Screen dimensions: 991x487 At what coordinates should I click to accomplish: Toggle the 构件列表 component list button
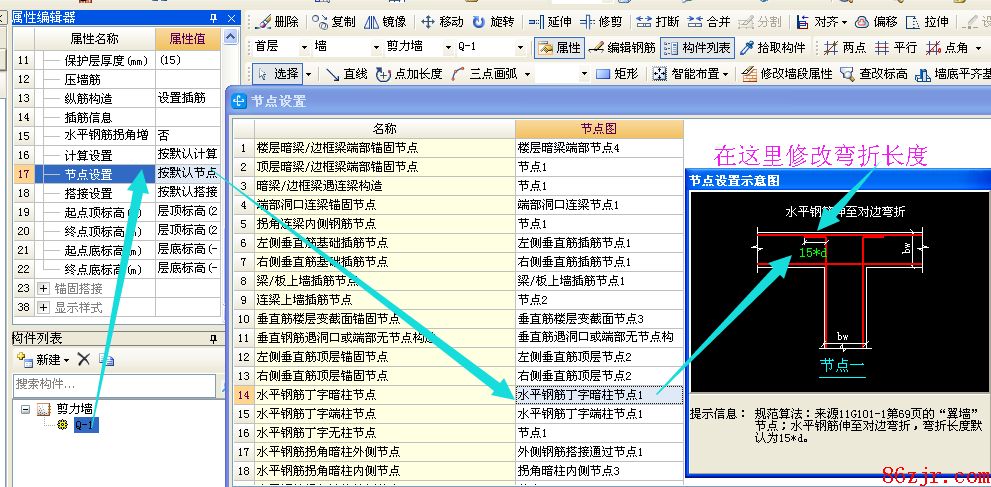(697, 48)
